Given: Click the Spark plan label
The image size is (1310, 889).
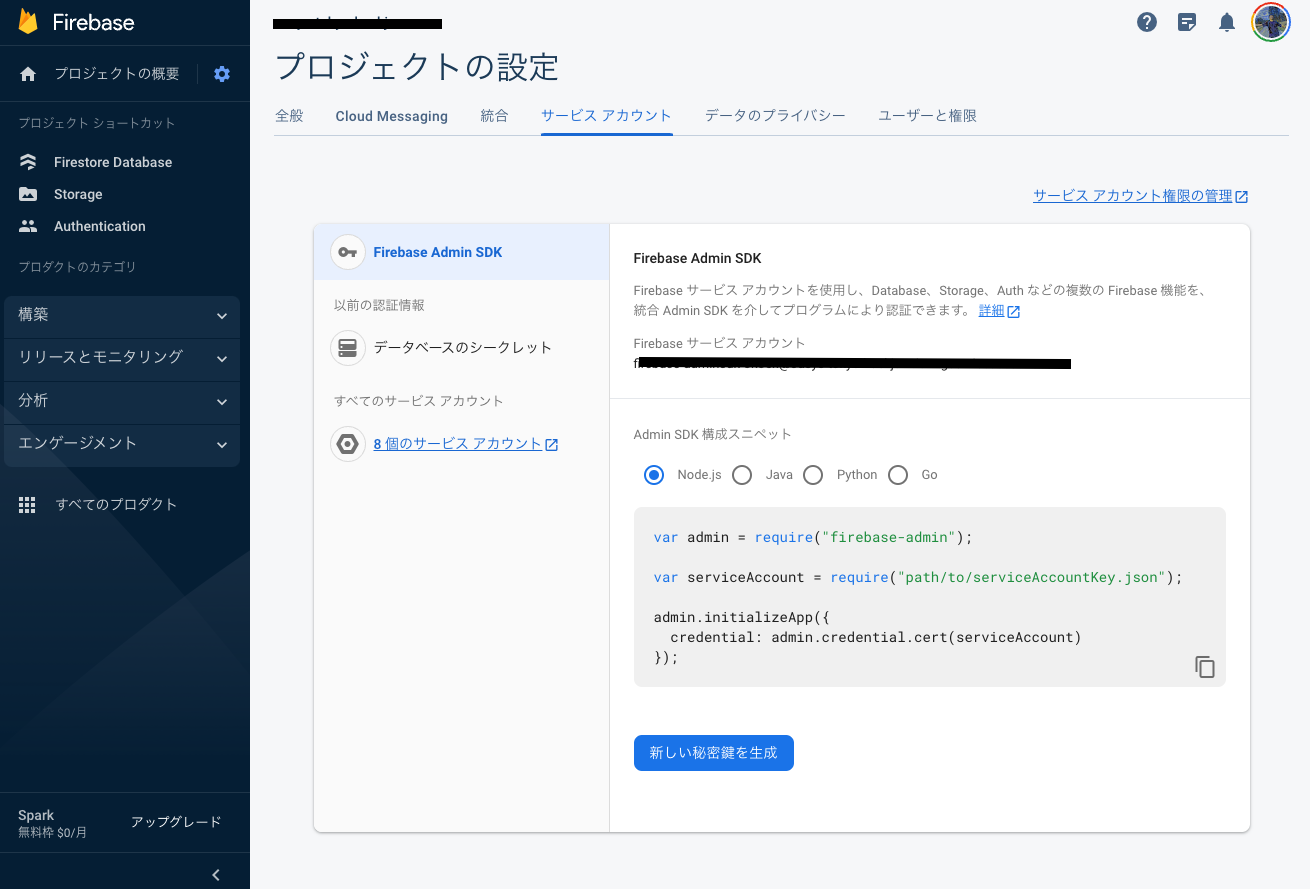Looking at the screenshot, I should pos(36,815).
